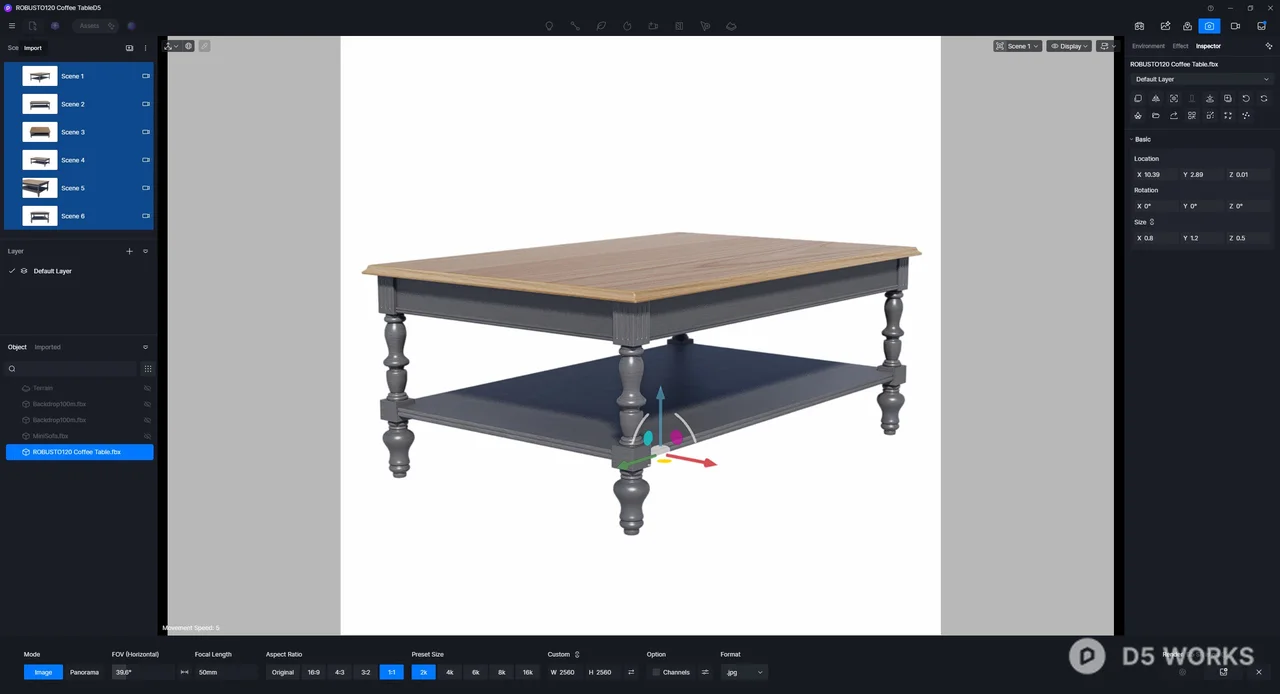The image size is (1280, 694).
Task: Open the magic wand icon in panel header
Action: pyautogui.click(x=1269, y=46)
